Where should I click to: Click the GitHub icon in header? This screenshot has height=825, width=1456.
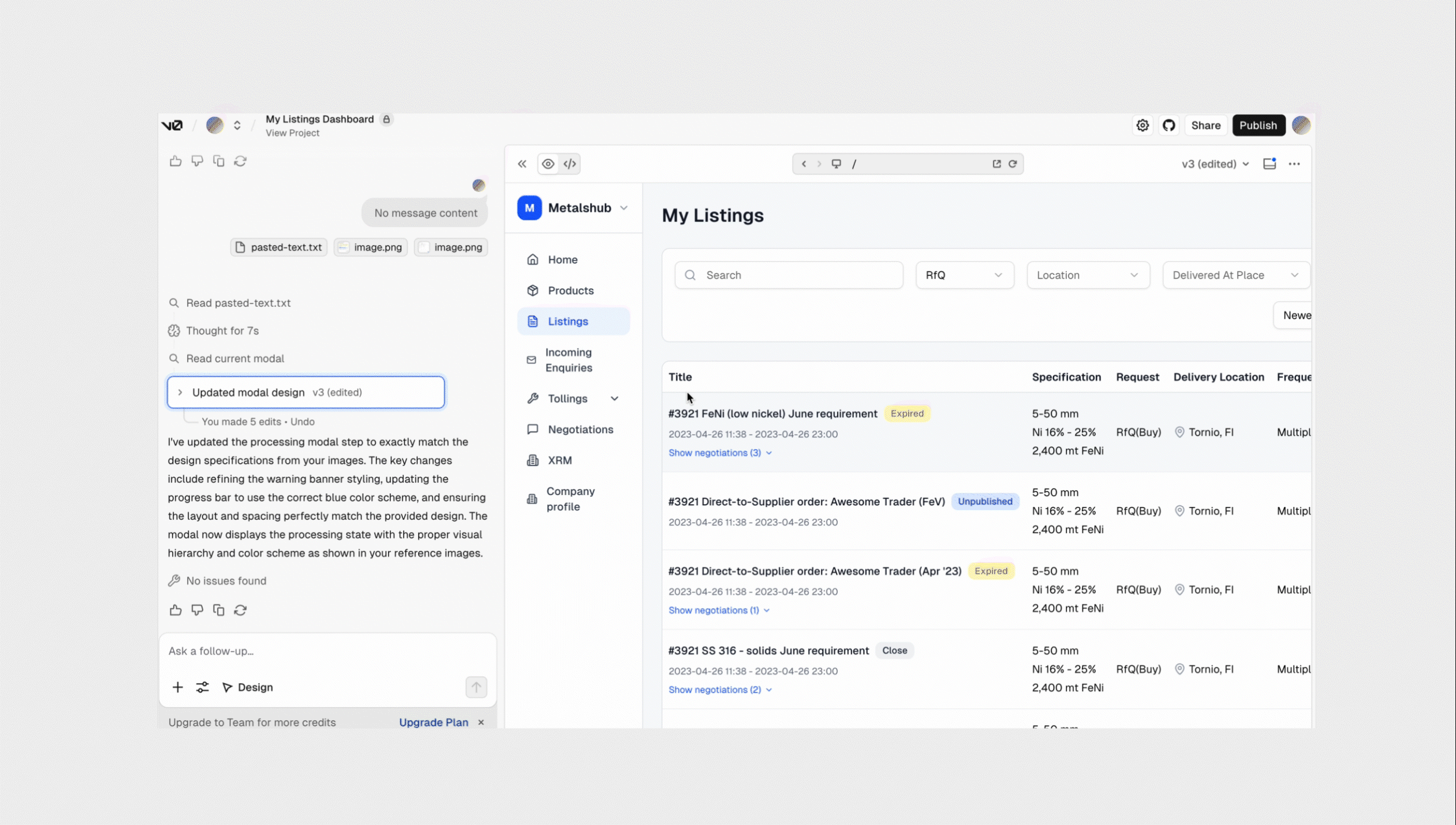click(1169, 125)
